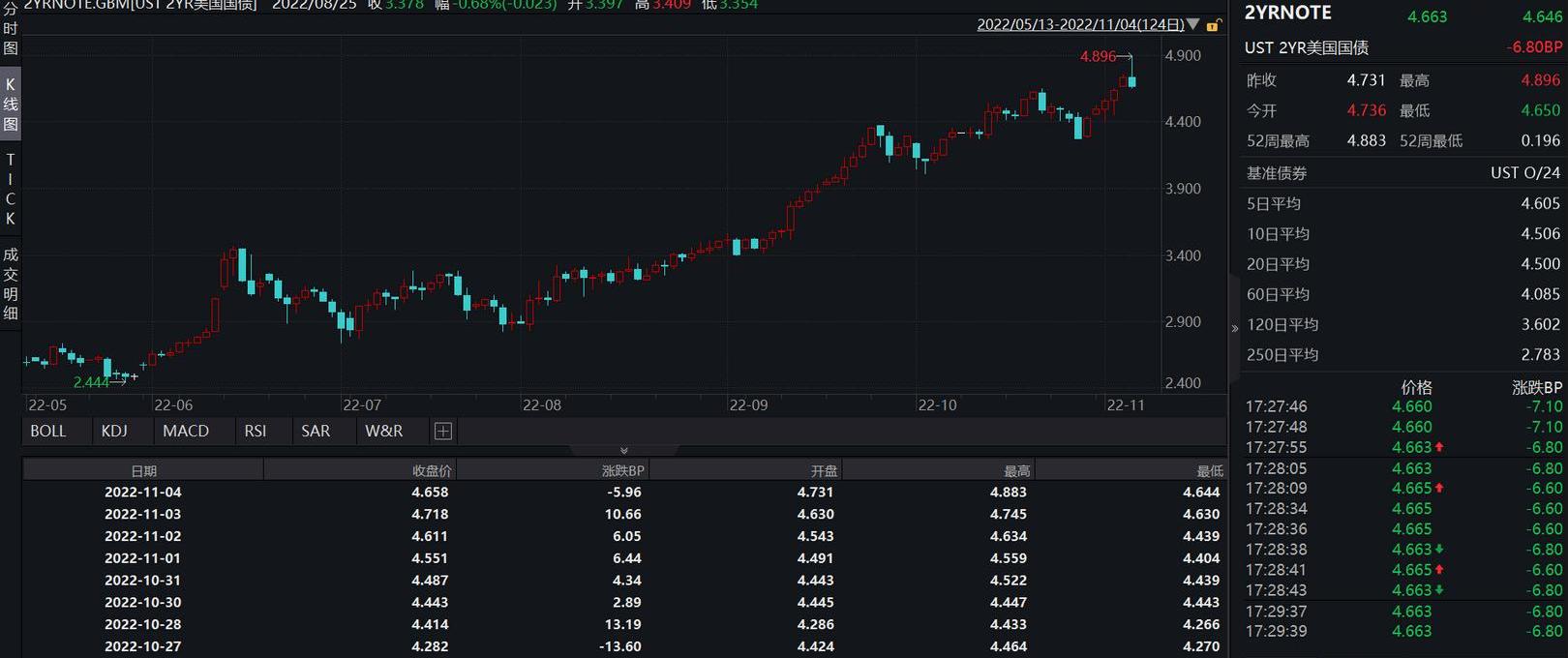This screenshot has height=658, width=1568.
Task: Collapse the data table with double chevron
Action: 623,451
